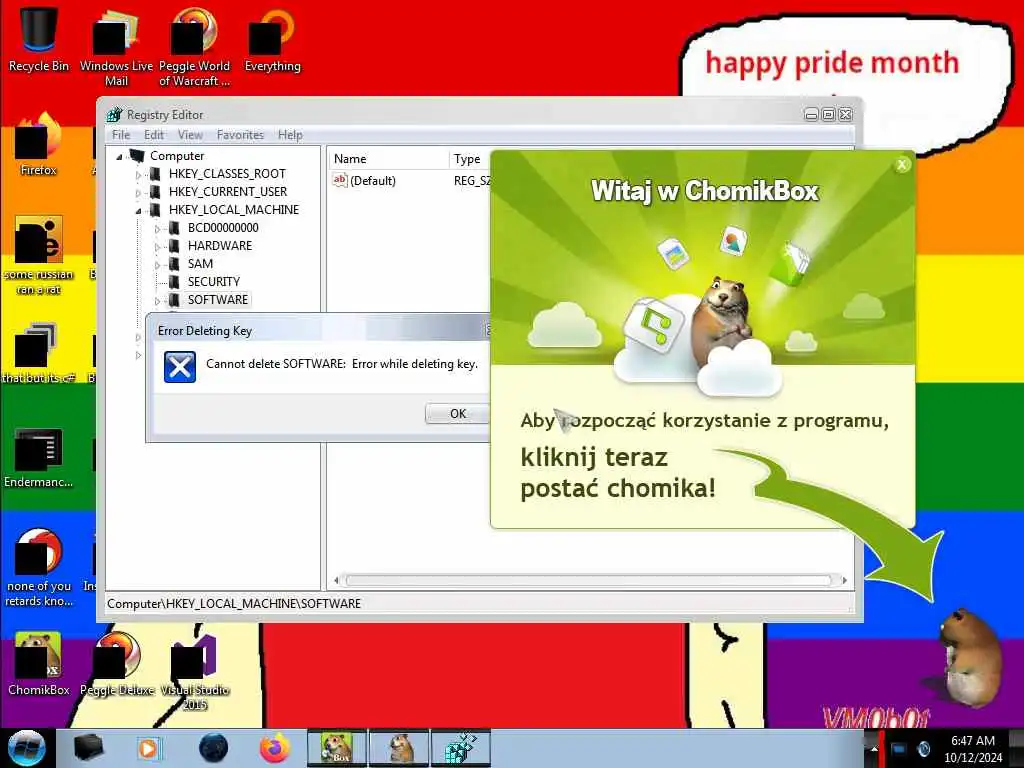Expand the BCD00000000 key

pos(157,229)
